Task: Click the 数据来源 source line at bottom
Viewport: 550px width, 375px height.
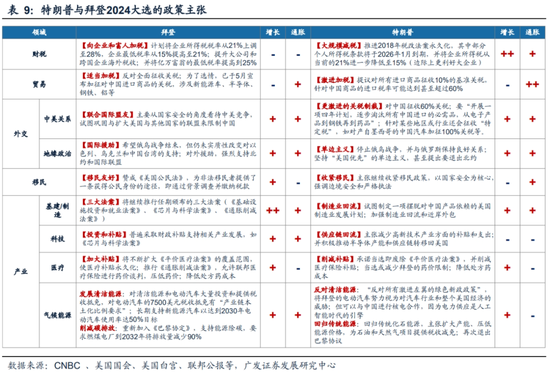Action: pyautogui.click(x=172, y=366)
